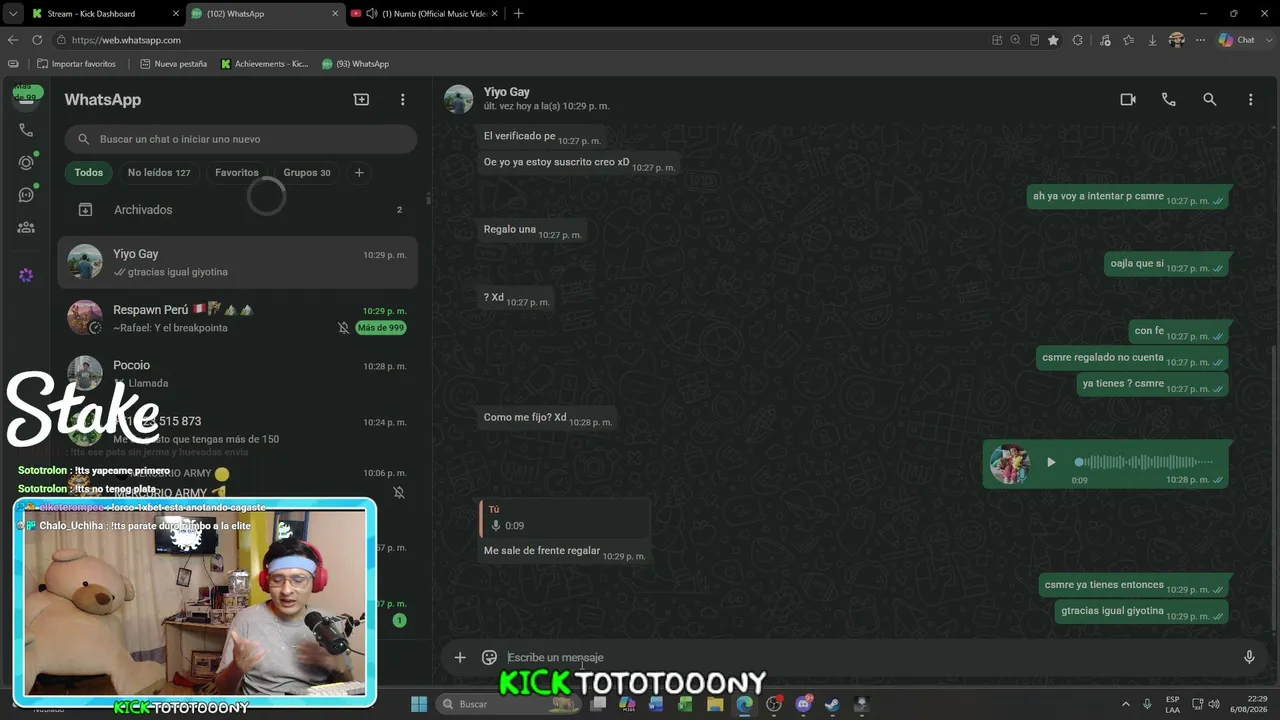
Task: Open the conversation options menu
Action: pyautogui.click(x=1250, y=100)
